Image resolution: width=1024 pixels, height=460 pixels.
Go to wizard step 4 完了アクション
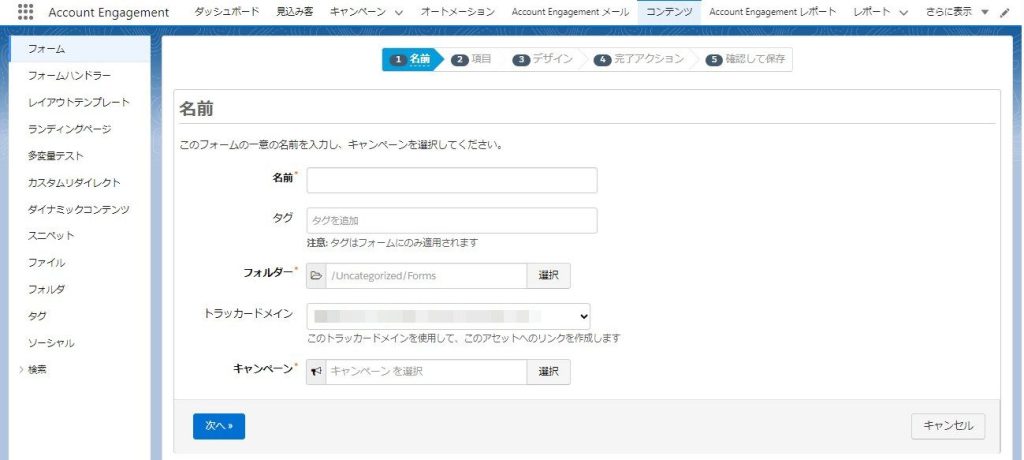(639, 59)
